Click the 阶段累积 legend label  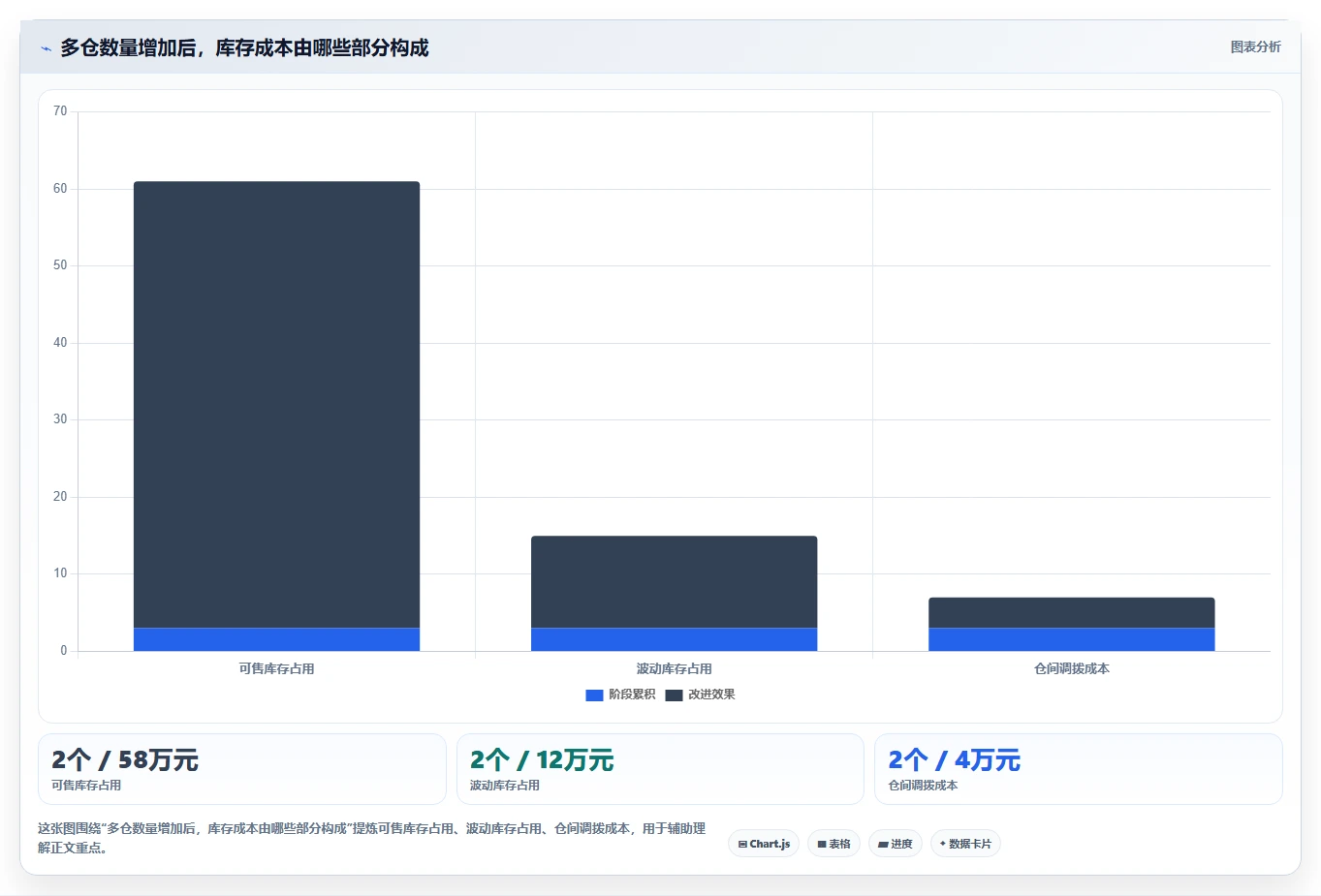pyautogui.click(x=632, y=695)
